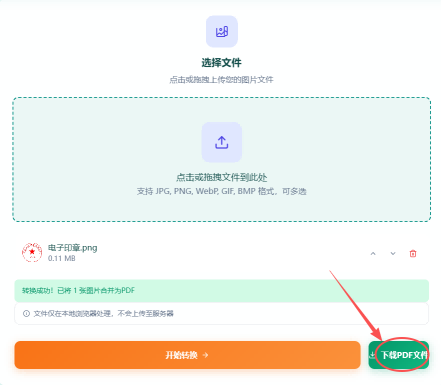The height and width of the screenshot is (385, 441).
Task: Click the 下载PDF文件 green button
Action: pyautogui.click(x=399, y=355)
